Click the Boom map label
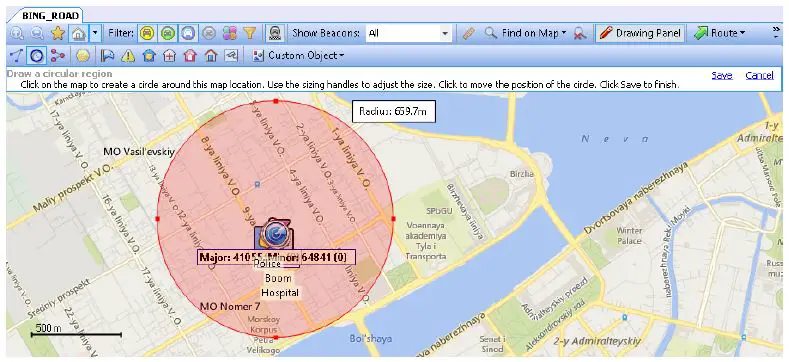Image resolution: width=789 pixels, height=362 pixels. [278, 278]
